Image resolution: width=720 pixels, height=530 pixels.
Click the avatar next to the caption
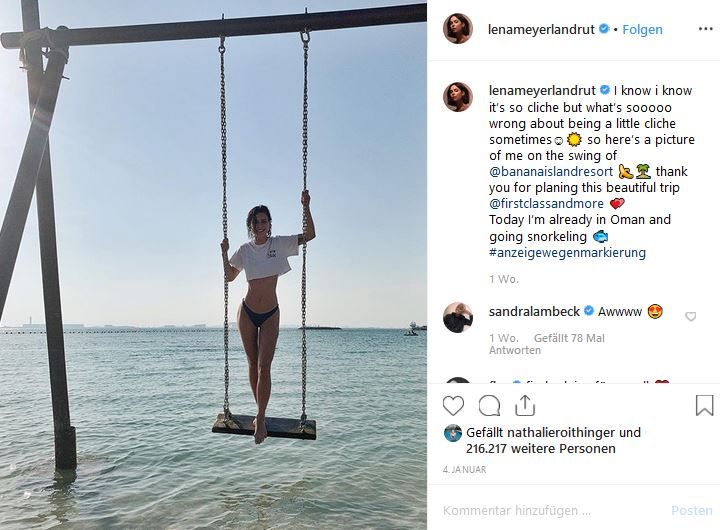tap(458, 97)
